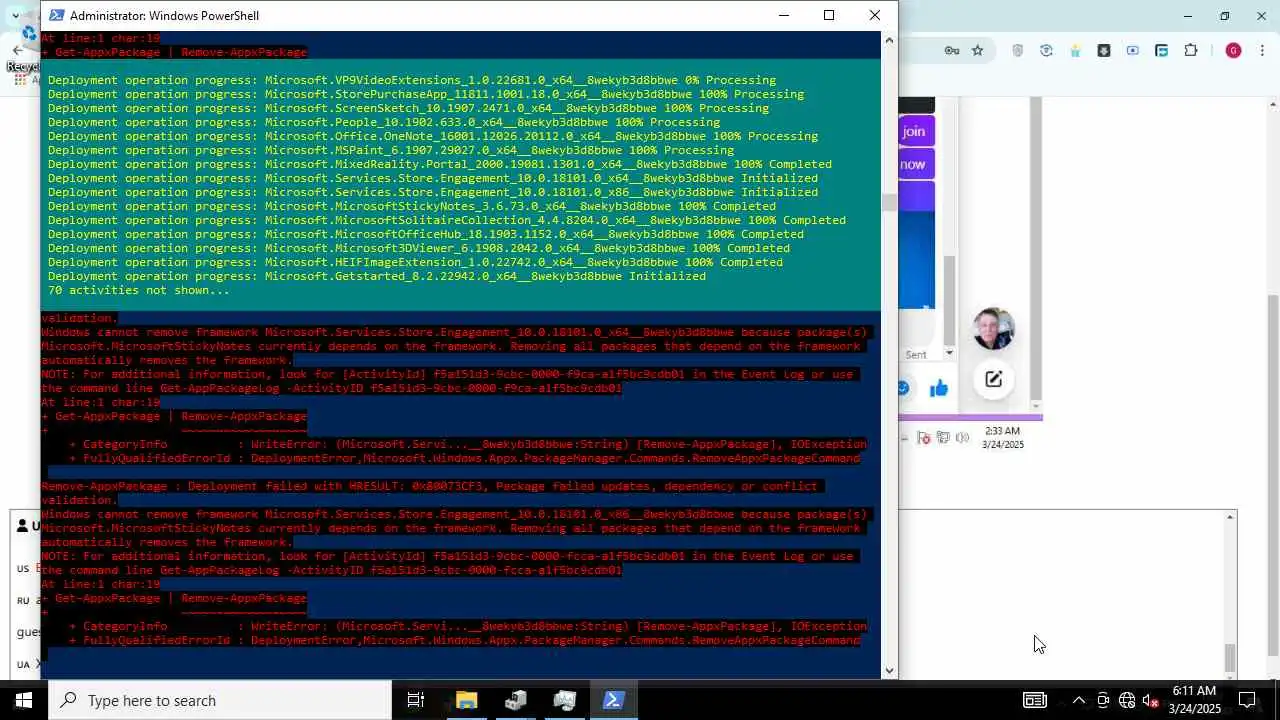Click the scroll-up arrow in PowerShell window
This screenshot has height=720, width=1280.
point(889,40)
